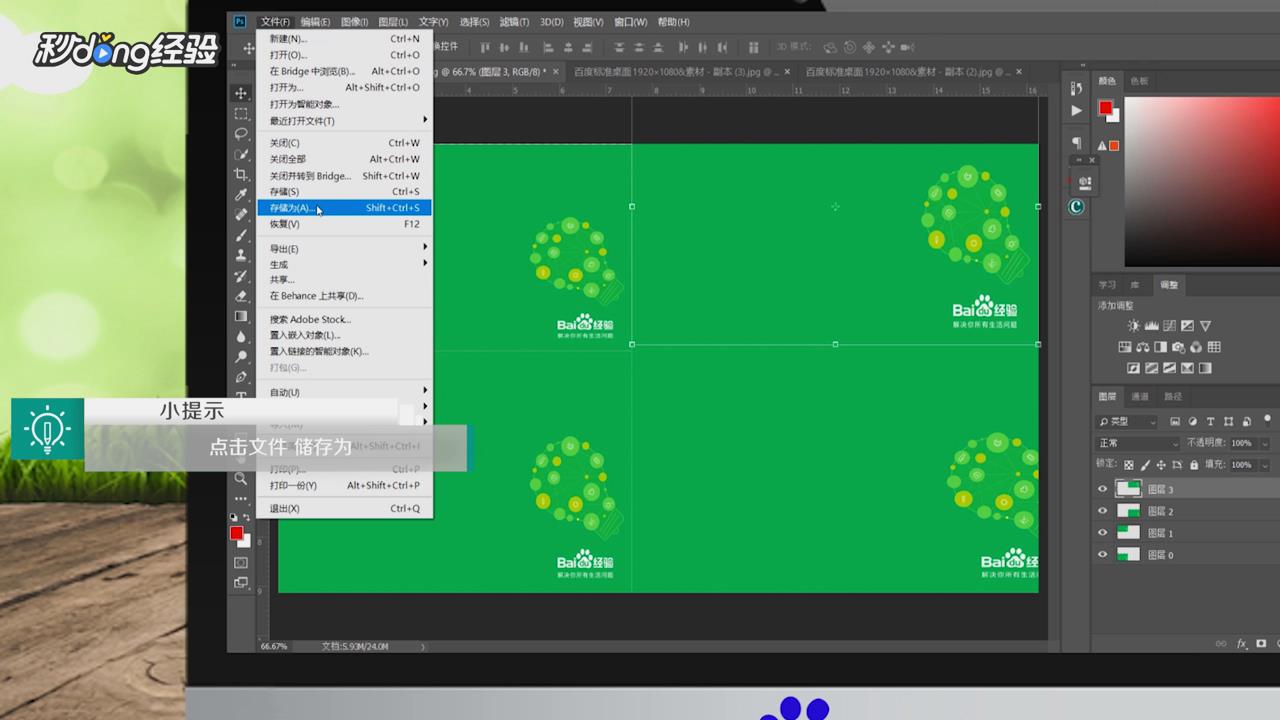Viewport: 1280px width, 720px height.
Task: Hide layer 图层 0 with eye icon
Action: tap(1103, 555)
